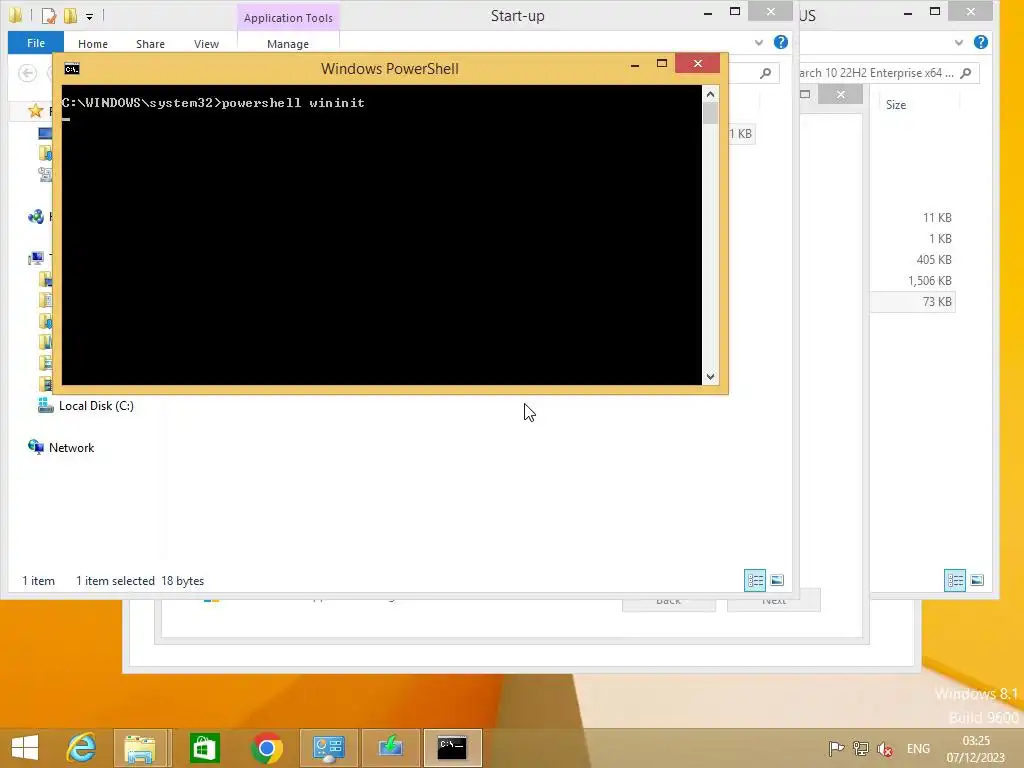1024x768 pixels.
Task: Switch right Explorer window to details view
Action: click(x=955, y=581)
